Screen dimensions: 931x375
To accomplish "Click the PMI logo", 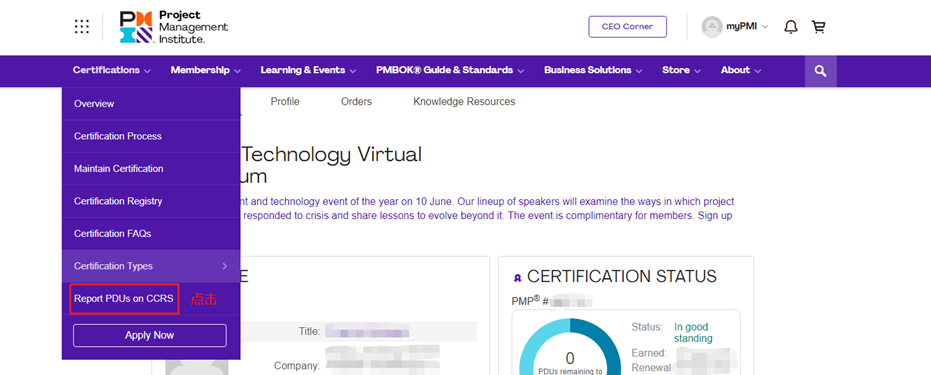I will coord(173,27).
